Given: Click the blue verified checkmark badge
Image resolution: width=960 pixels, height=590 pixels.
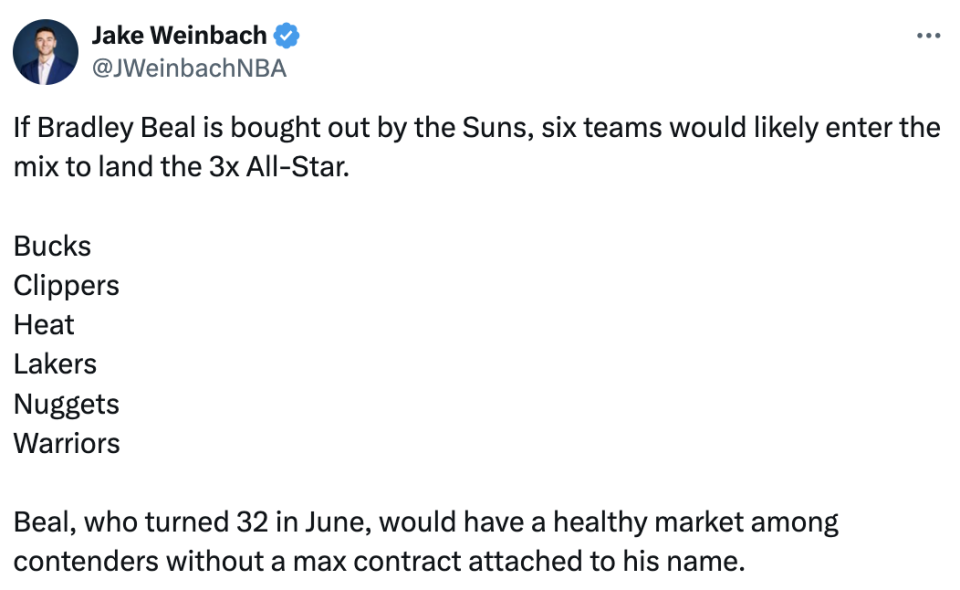Looking at the screenshot, I should click(x=286, y=35).
